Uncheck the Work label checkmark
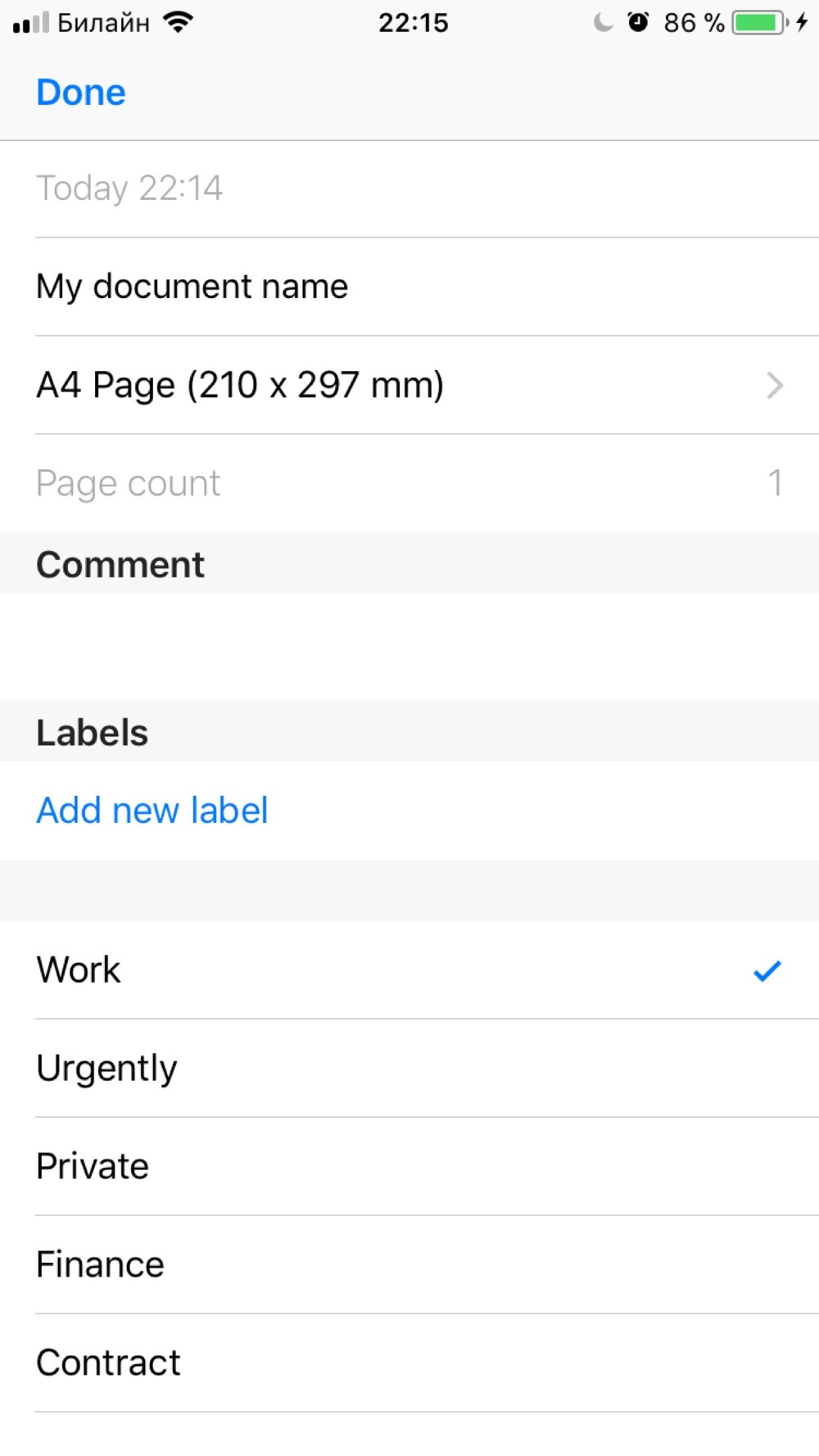Viewport: 819px width, 1456px height. pyautogui.click(x=767, y=970)
